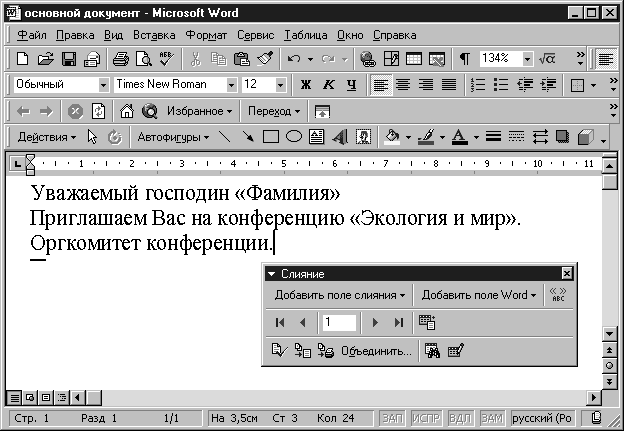This screenshot has height=431, width=624.
Task: Select the Oval drawing tool
Action: click(x=294, y=137)
